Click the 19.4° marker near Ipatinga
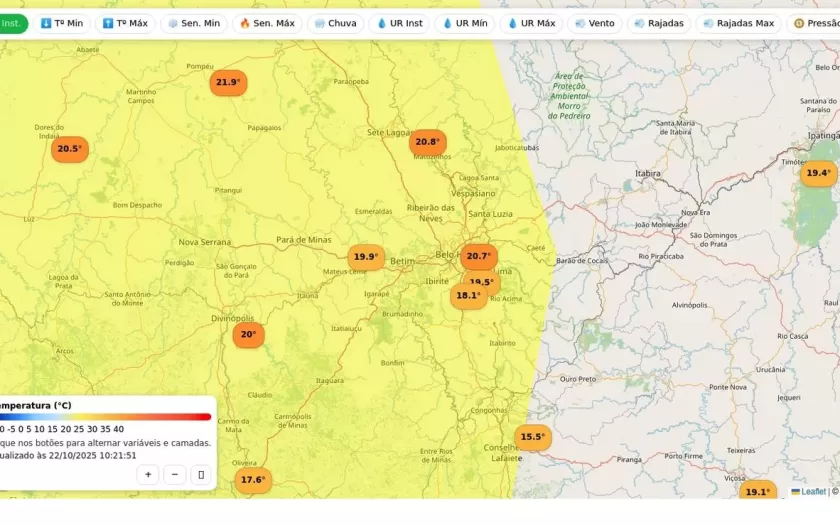 [818, 173]
